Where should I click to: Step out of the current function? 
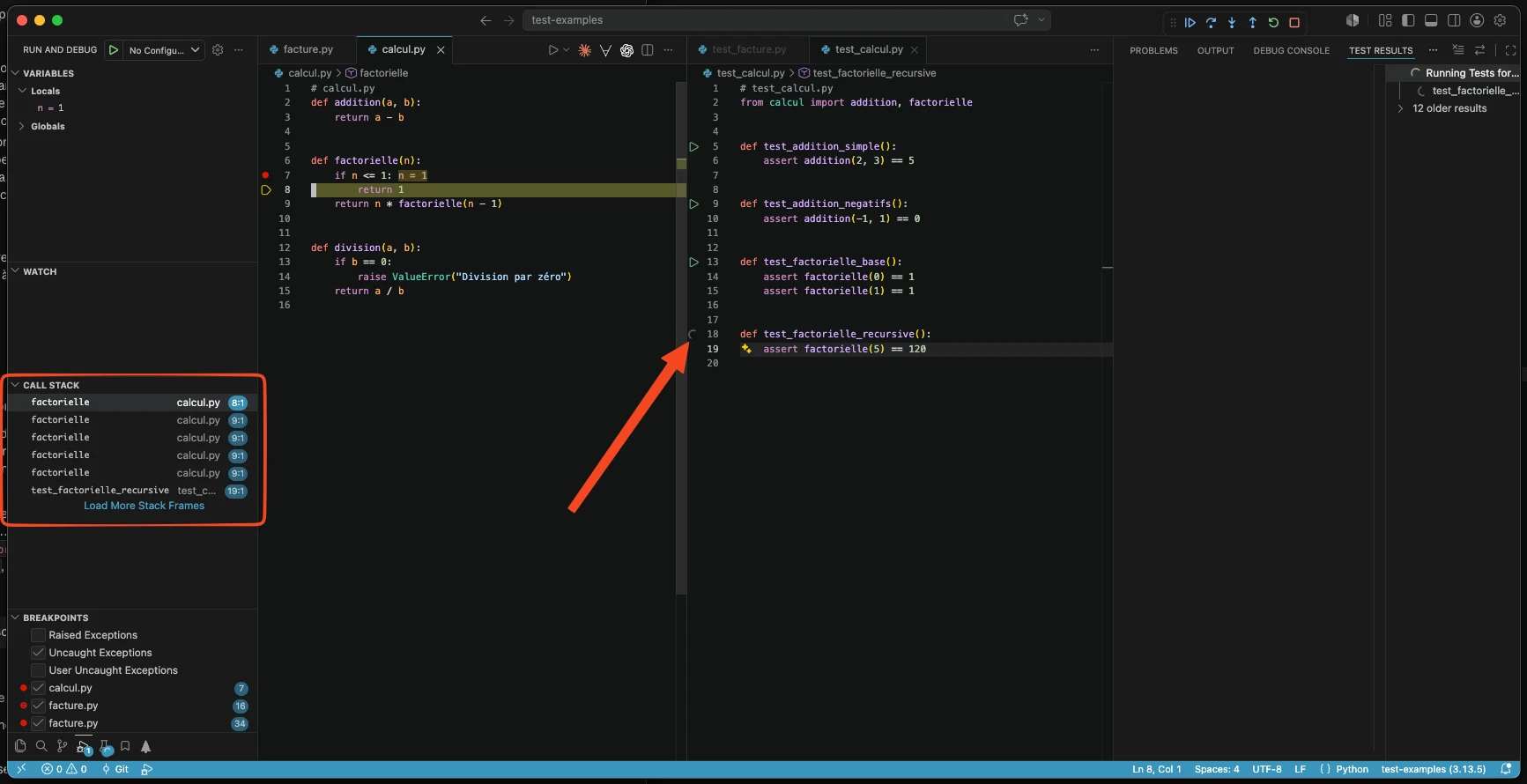(1252, 23)
